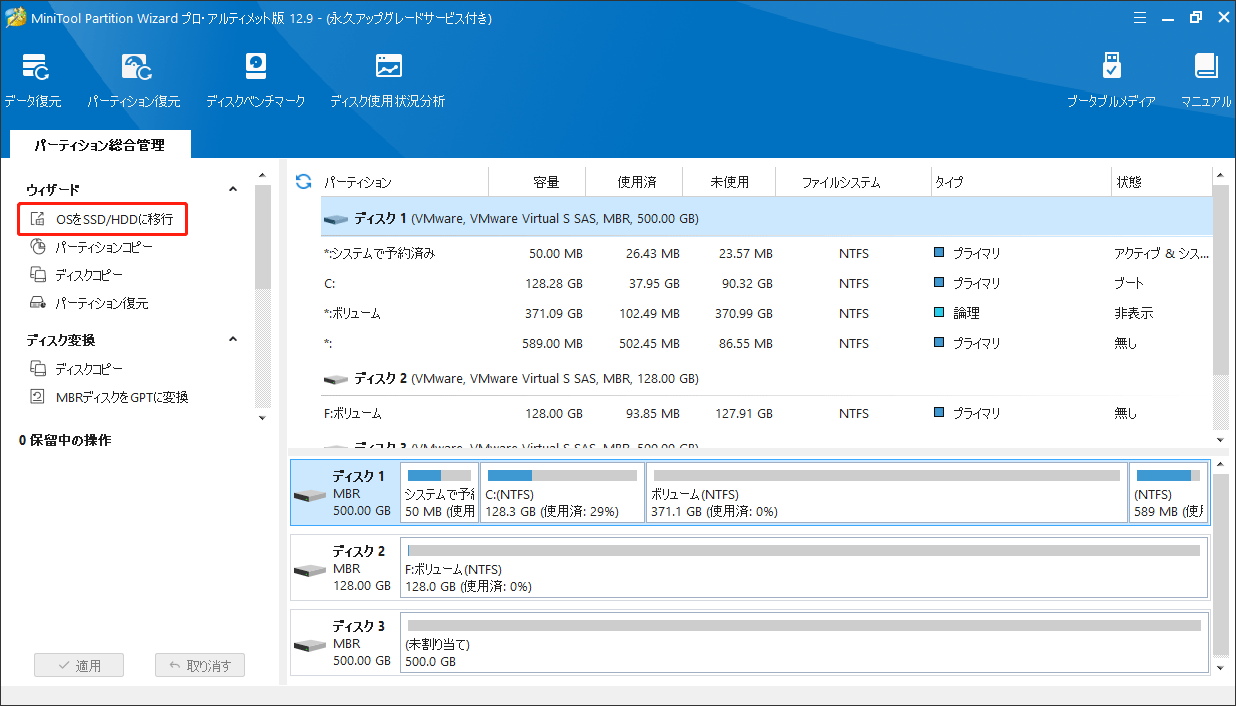The width and height of the screenshot is (1236, 706).
Task: Open ディスク使用状況分析 tool
Action: pyautogui.click(x=388, y=79)
